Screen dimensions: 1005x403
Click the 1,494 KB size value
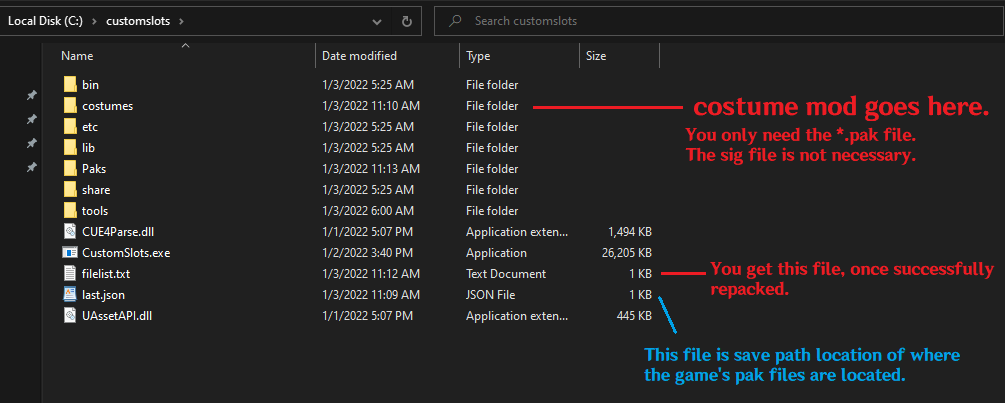628,231
